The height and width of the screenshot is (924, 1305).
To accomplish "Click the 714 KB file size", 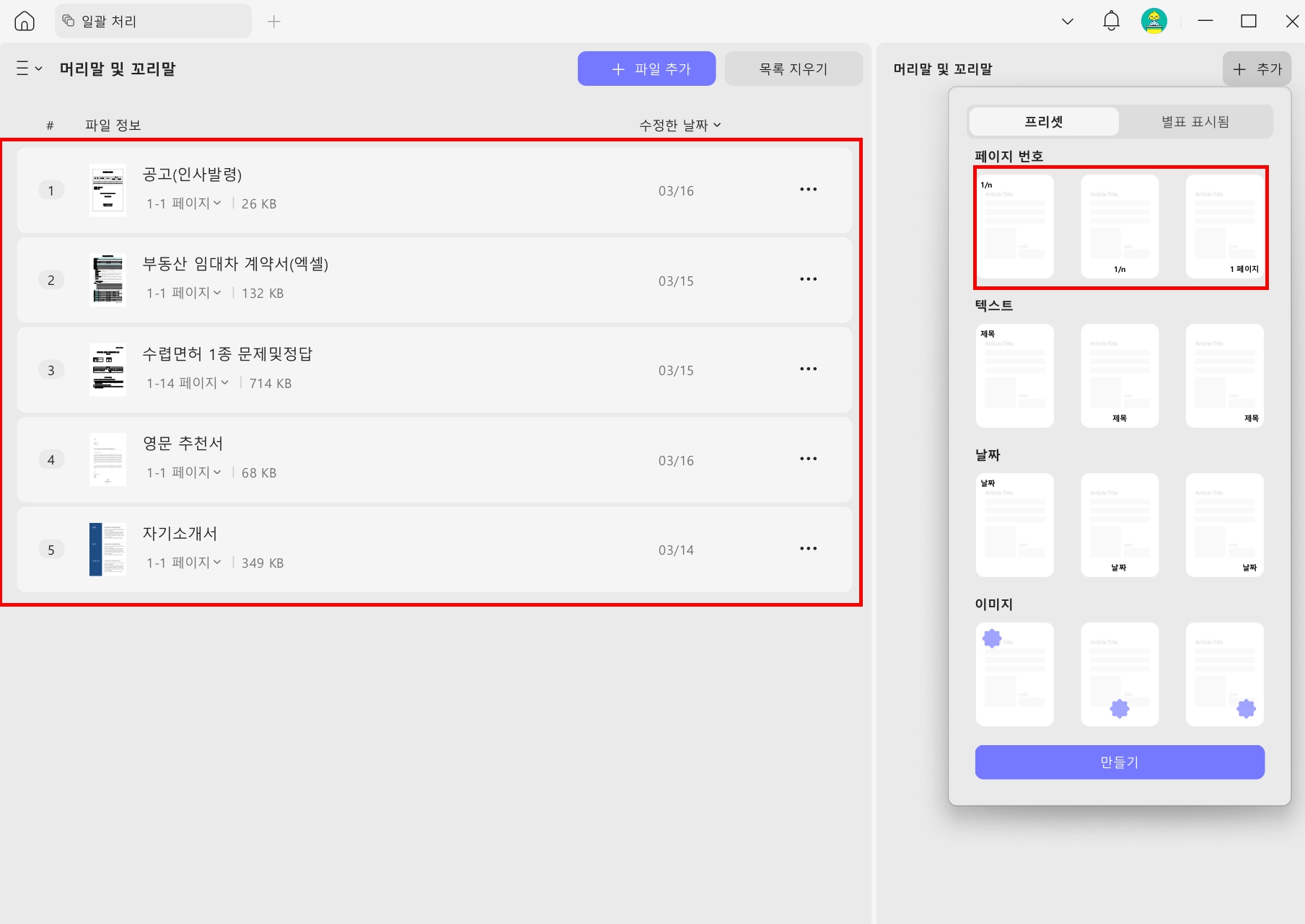I will coord(271,384).
